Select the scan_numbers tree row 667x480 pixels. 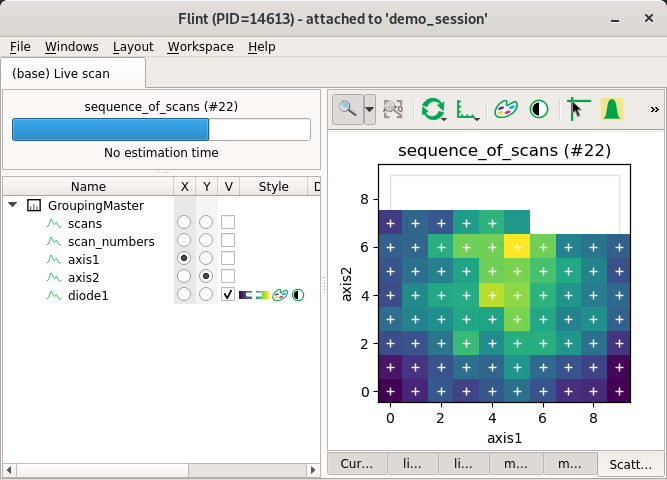click(162, 241)
